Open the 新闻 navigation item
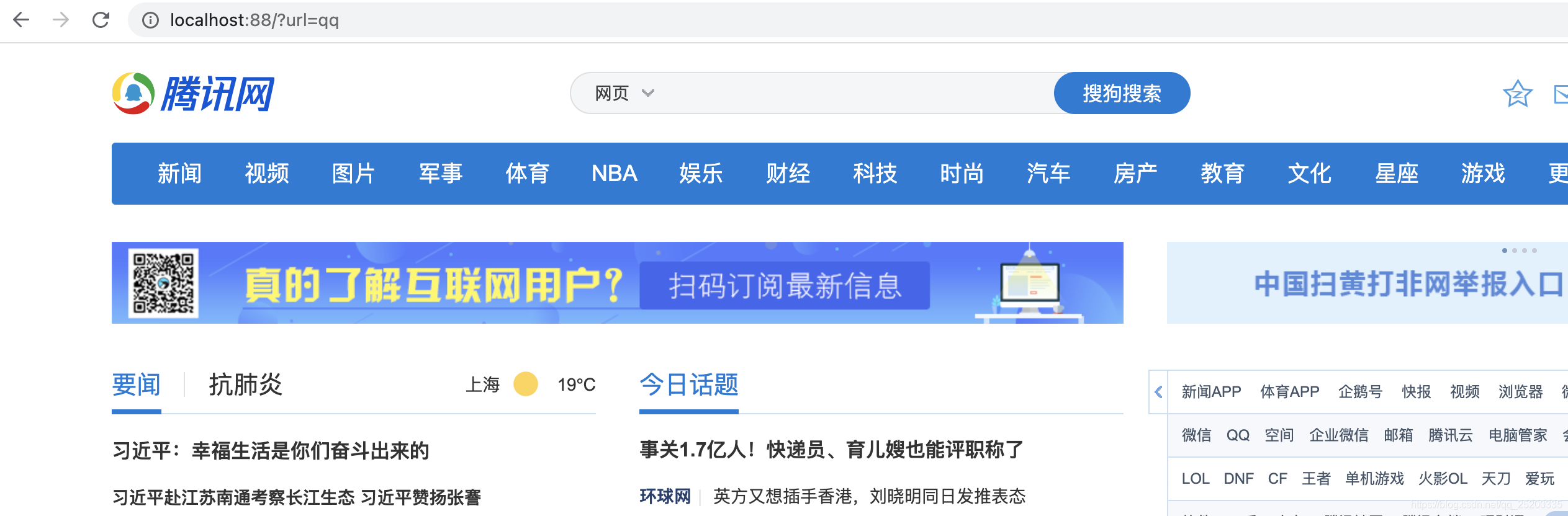The height and width of the screenshot is (516, 1568). pos(179,173)
